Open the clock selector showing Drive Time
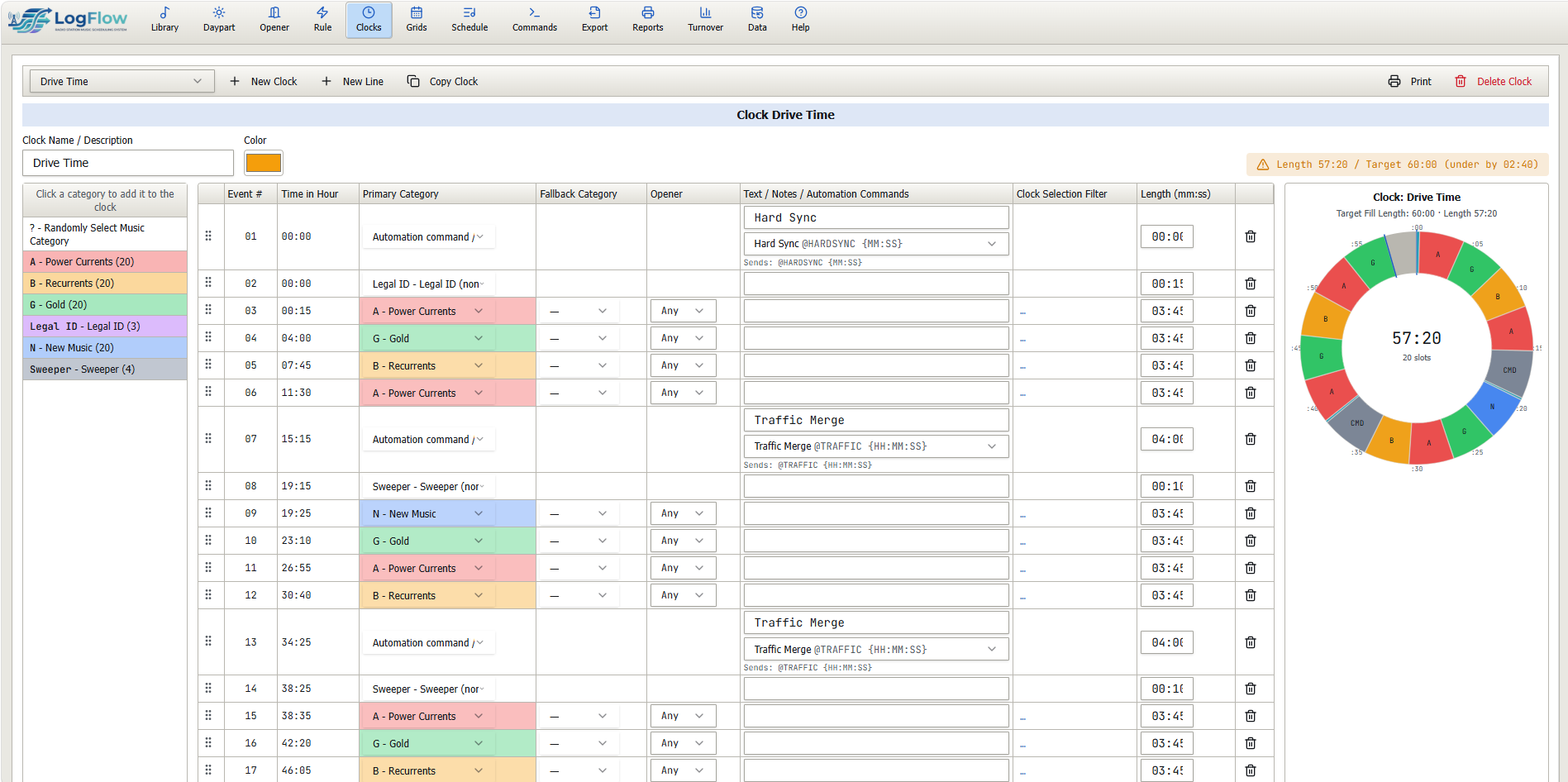The width and height of the screenshot is (1568, 782). pos(122,81)
